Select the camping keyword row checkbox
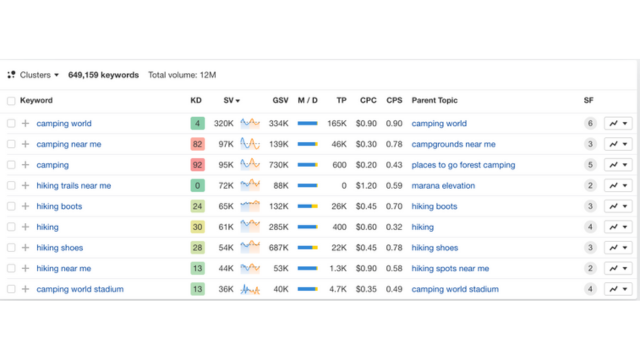Screen dimensions: 640x360 point(11,165)
